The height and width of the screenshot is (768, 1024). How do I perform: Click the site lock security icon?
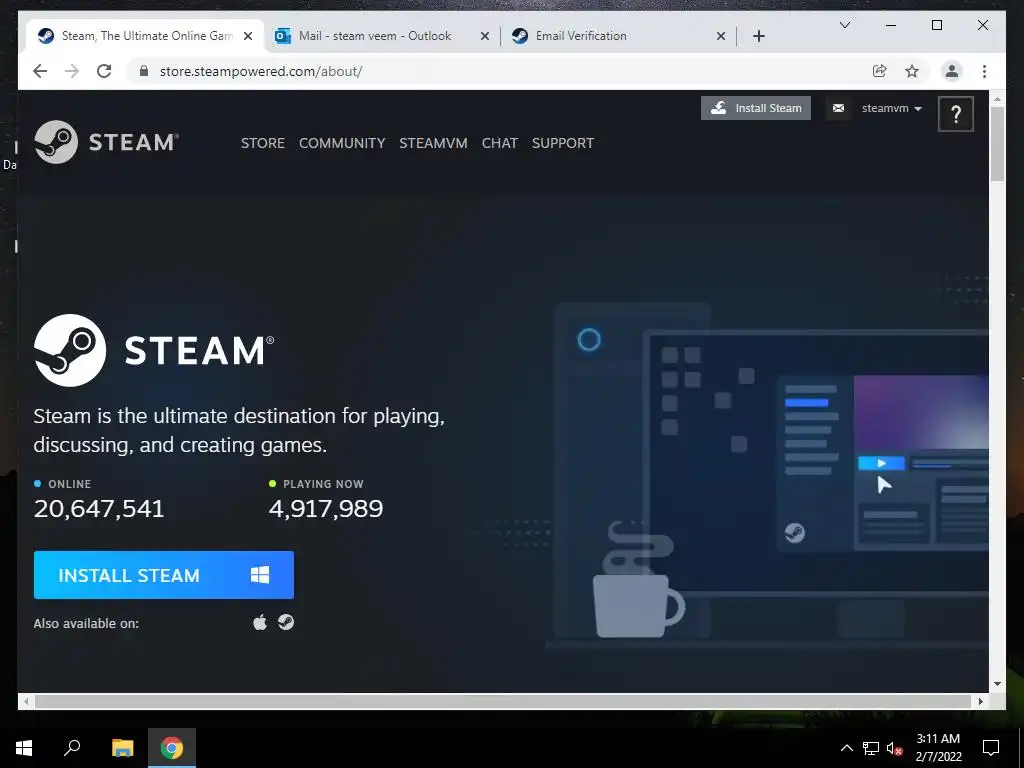144,71
